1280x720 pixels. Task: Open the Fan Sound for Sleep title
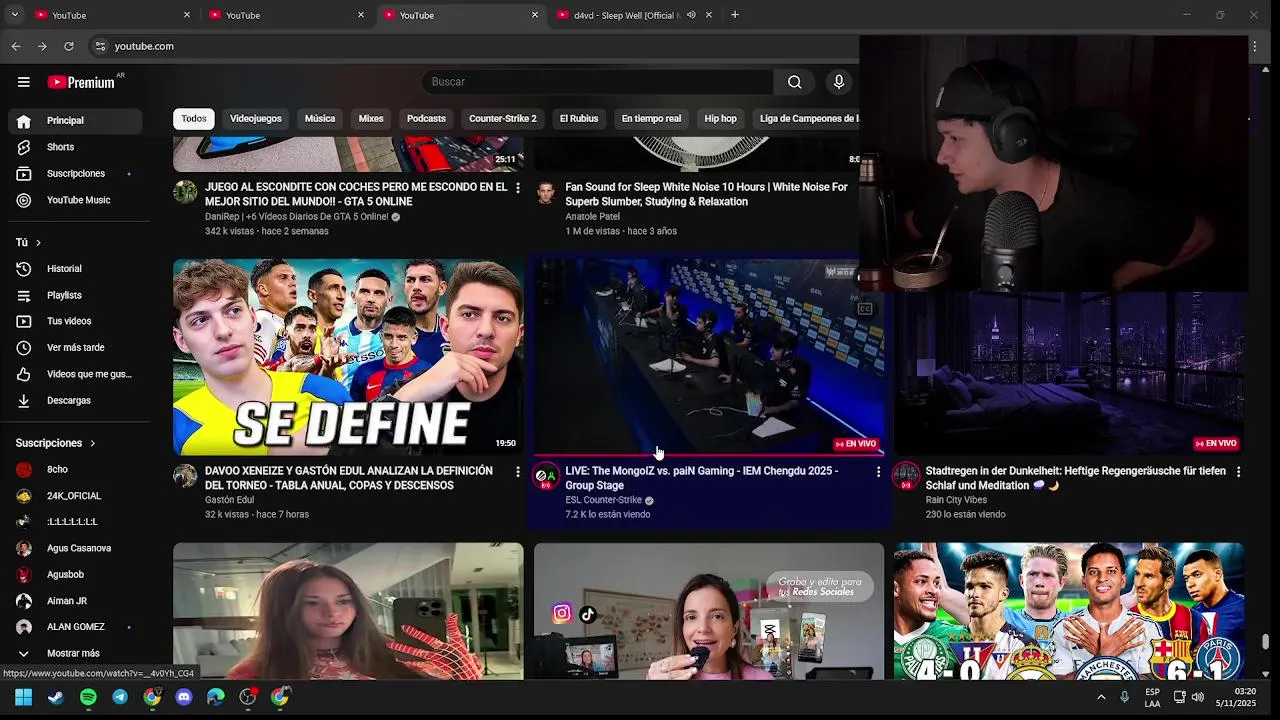point(706,194)
